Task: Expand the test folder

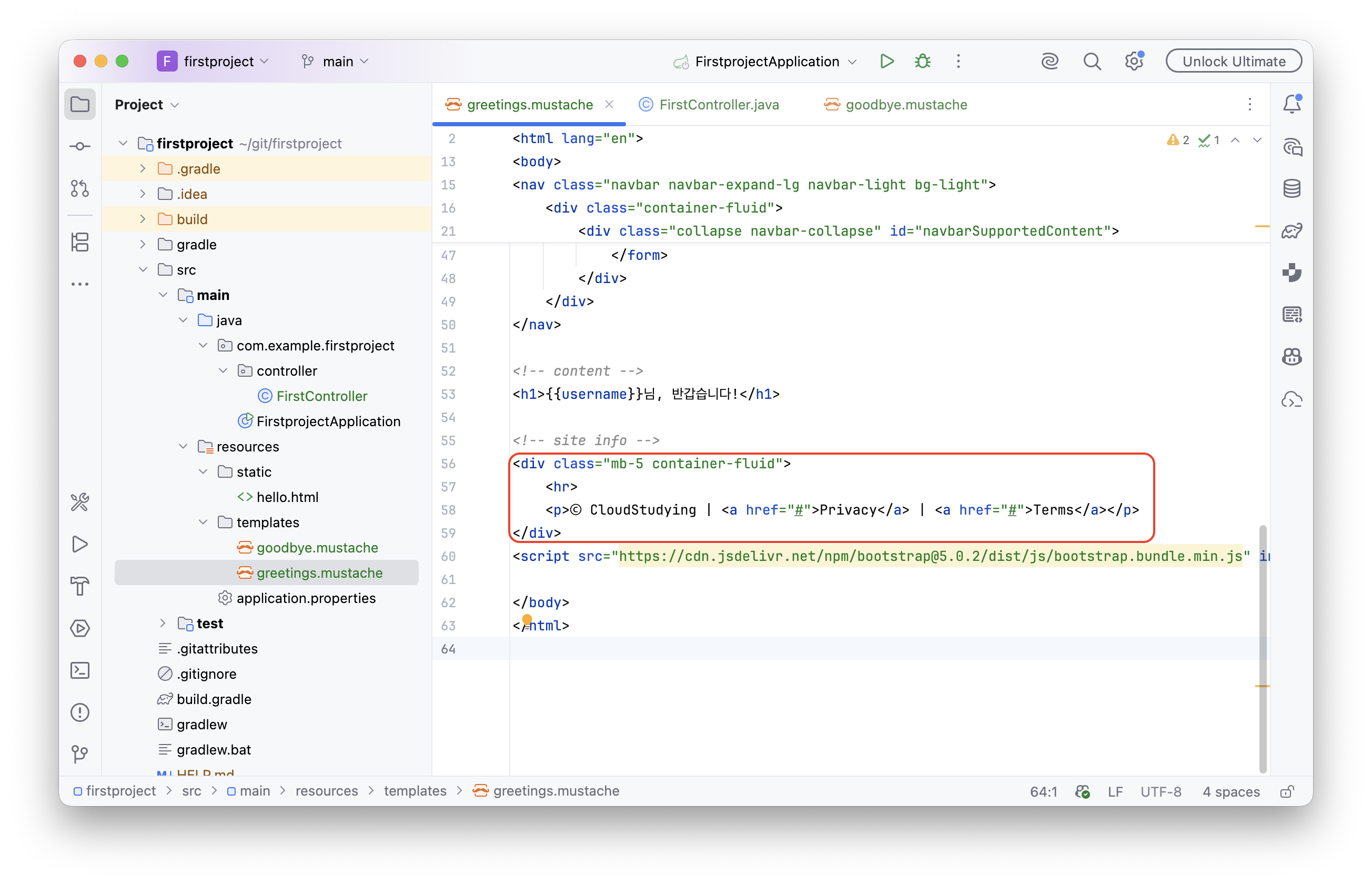Action: pyautogui.click(x=163, y=624)
